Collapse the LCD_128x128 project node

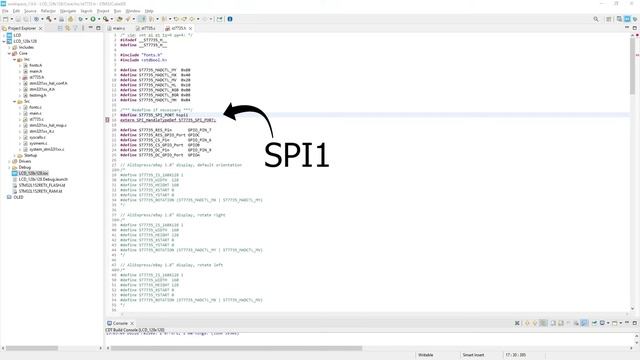tap(4, 41)
